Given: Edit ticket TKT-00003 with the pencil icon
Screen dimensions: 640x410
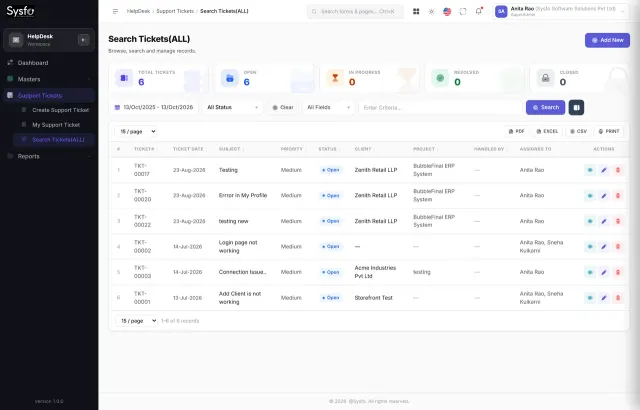Looking at the screenshot, I should tap(604, 272).
